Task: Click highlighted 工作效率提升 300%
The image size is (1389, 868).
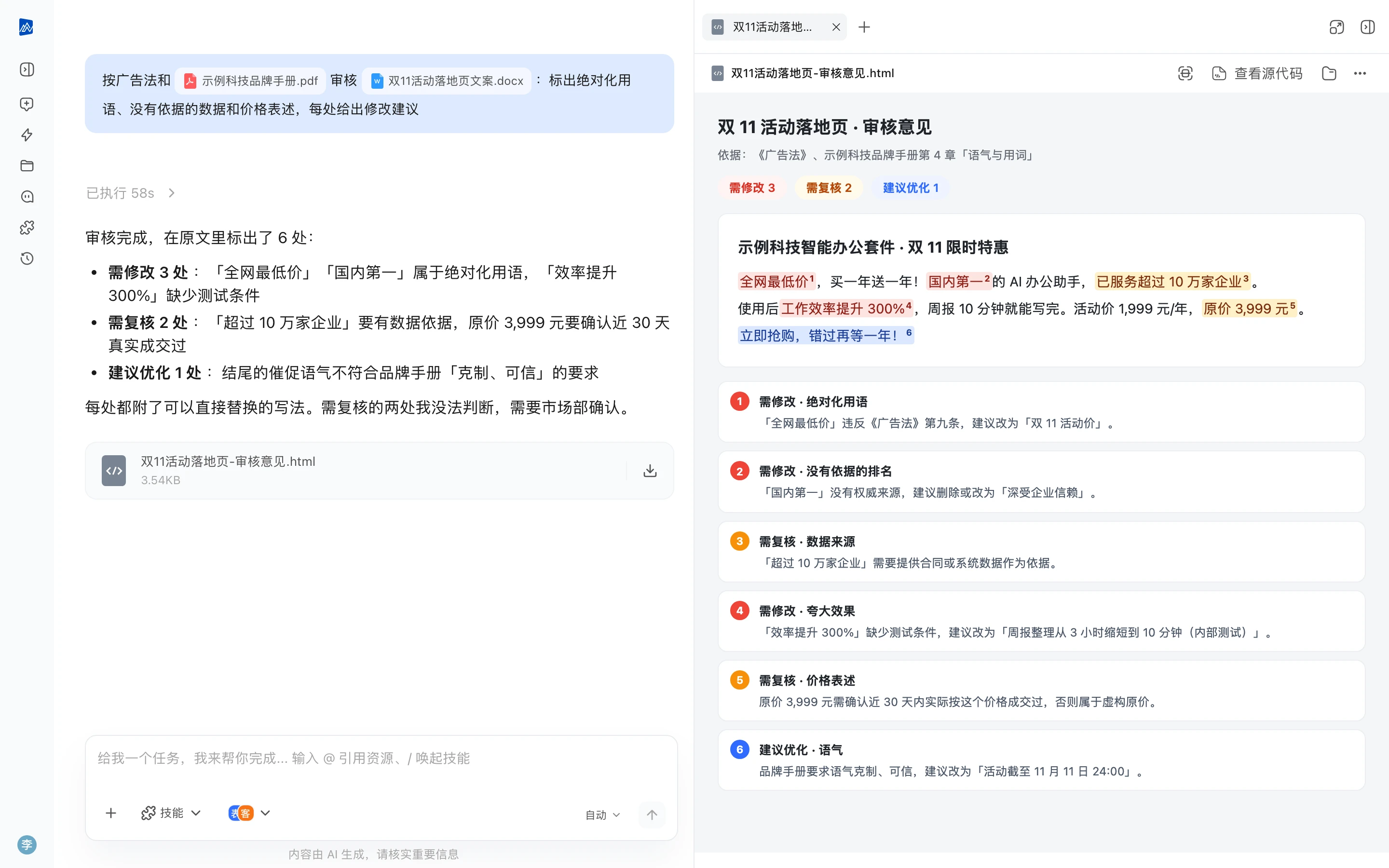Action: (x=846, y=308)
